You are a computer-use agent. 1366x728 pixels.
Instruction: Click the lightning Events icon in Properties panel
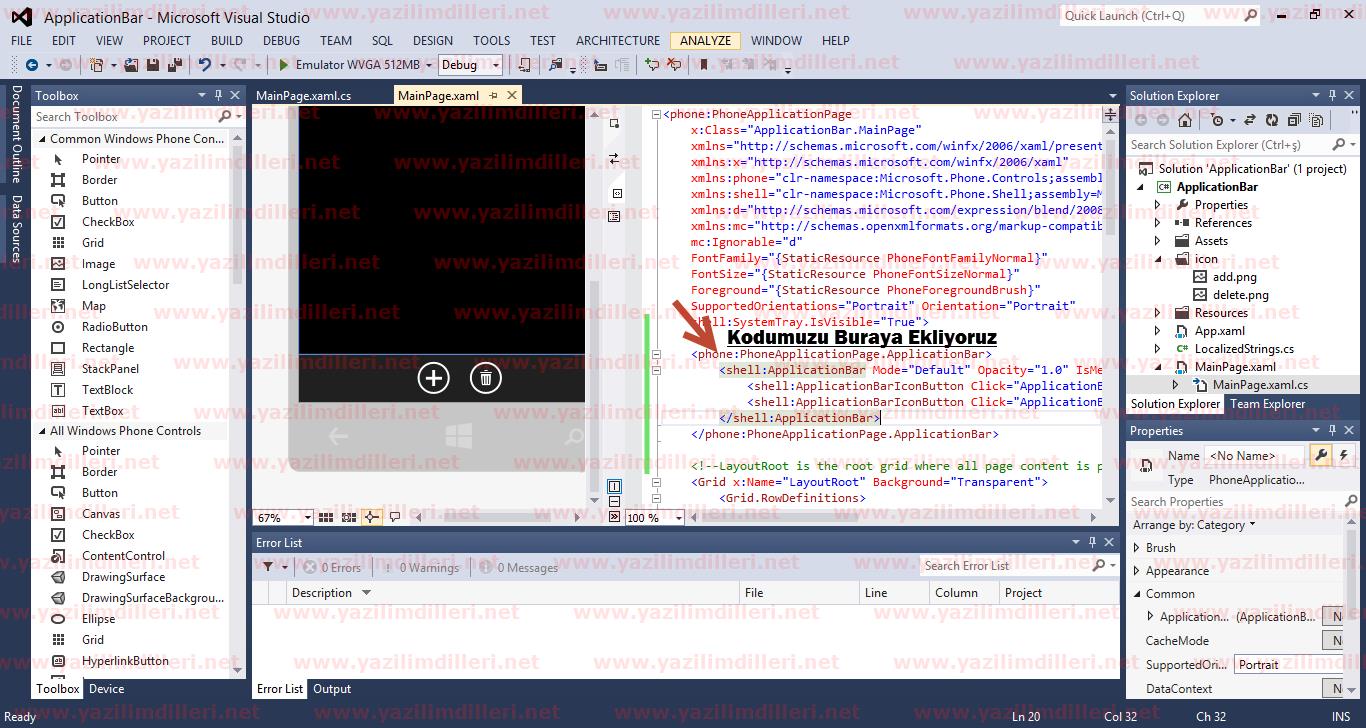coord(1344,455)
